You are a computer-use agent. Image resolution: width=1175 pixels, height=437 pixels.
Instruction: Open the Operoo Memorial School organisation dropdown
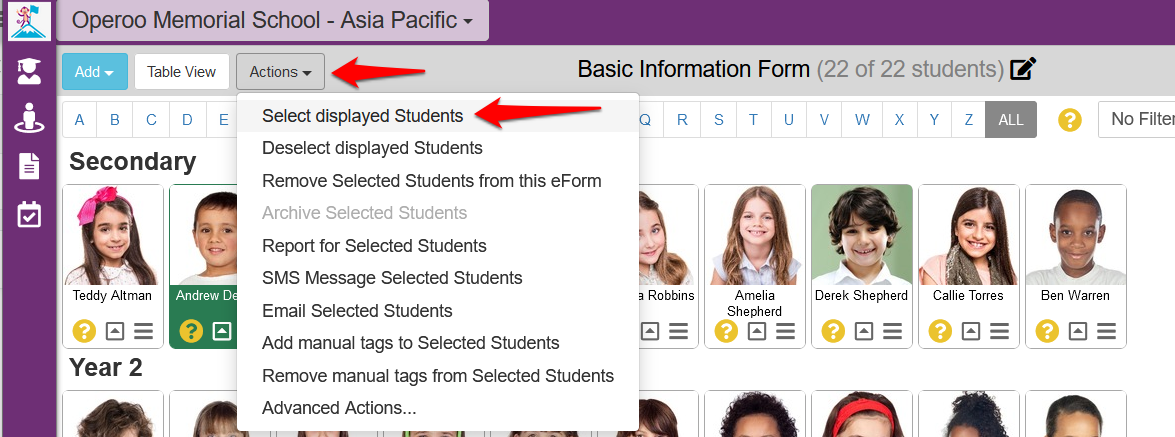point(273,20)
